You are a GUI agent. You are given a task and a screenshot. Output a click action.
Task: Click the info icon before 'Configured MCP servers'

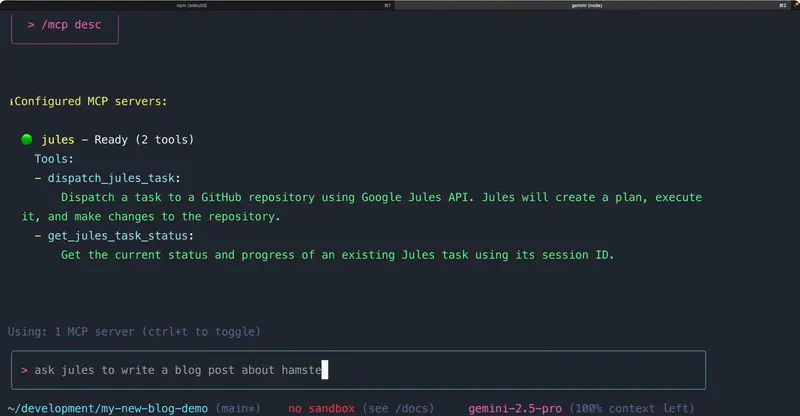[11, 102]
